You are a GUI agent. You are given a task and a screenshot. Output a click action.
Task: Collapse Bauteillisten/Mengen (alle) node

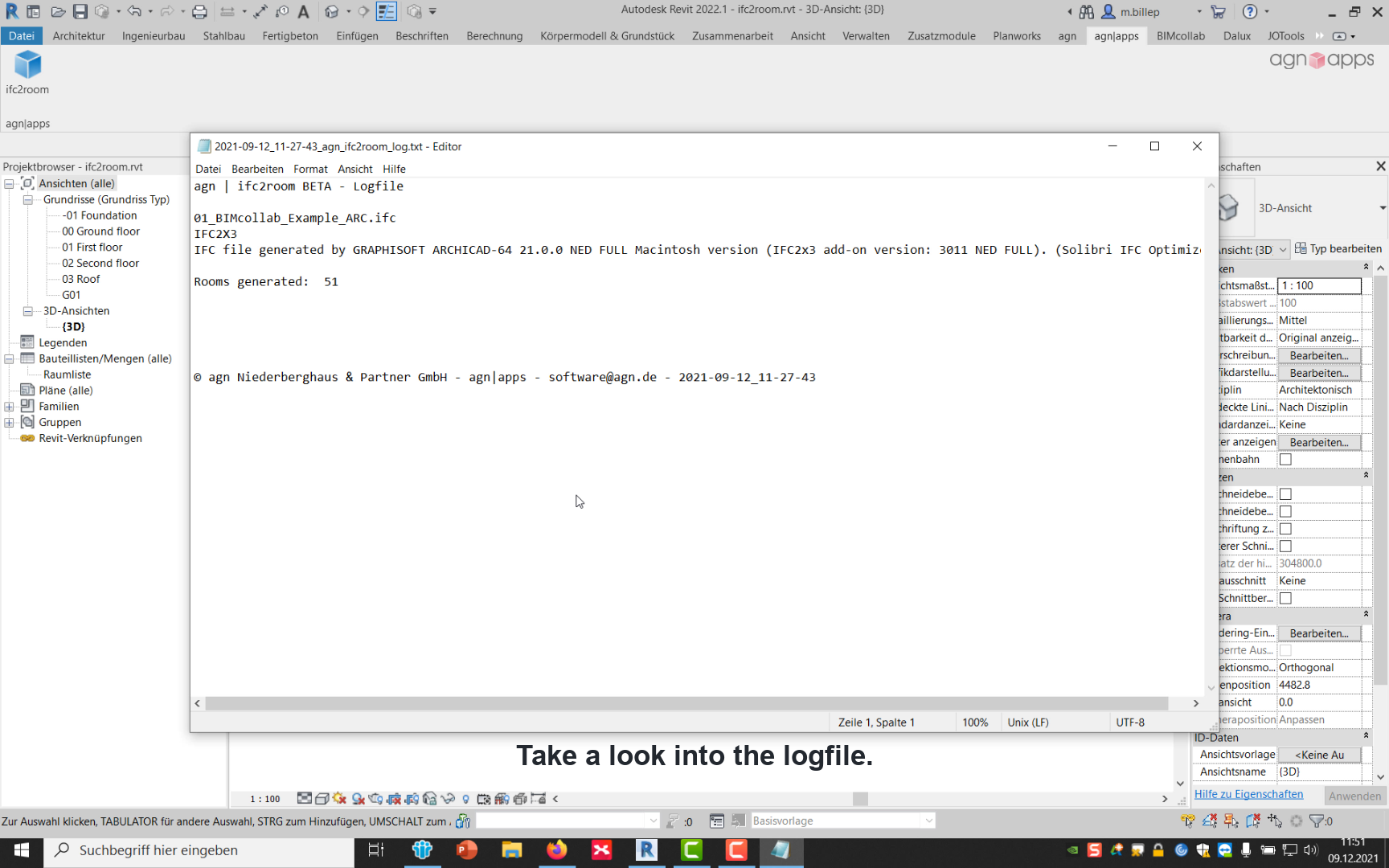pos(9,358)
